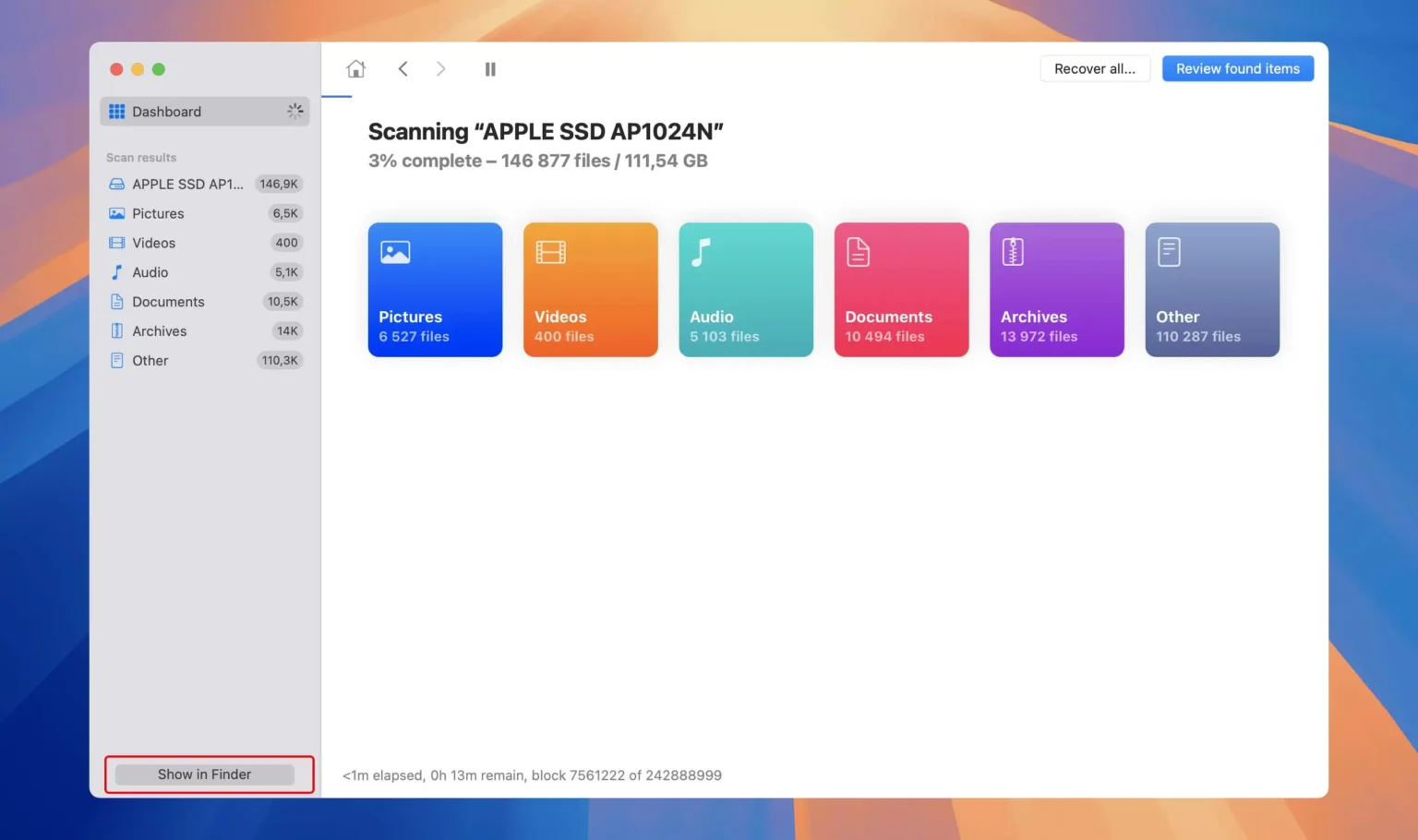The height and width of the screenshot is (840, 1418).
Task: Open the Audio category tile
Action: (745, 290)
